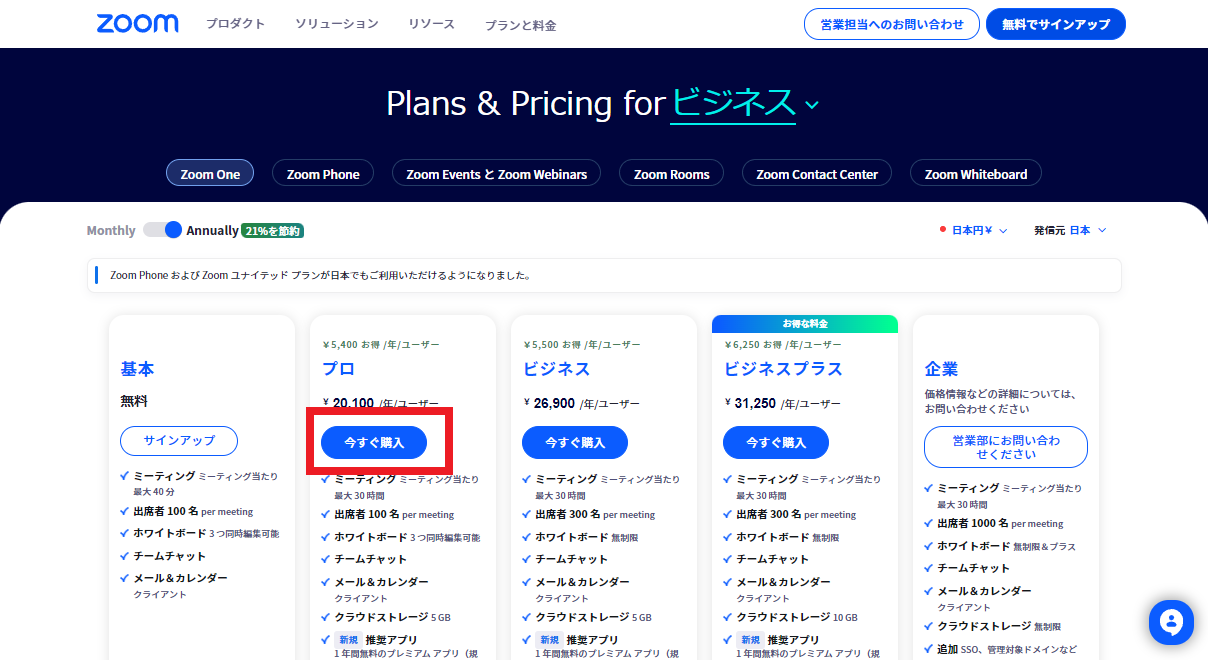1208x660 pixels.
Task: Select the Zoom Phone tab
Action: click(323, 173)
